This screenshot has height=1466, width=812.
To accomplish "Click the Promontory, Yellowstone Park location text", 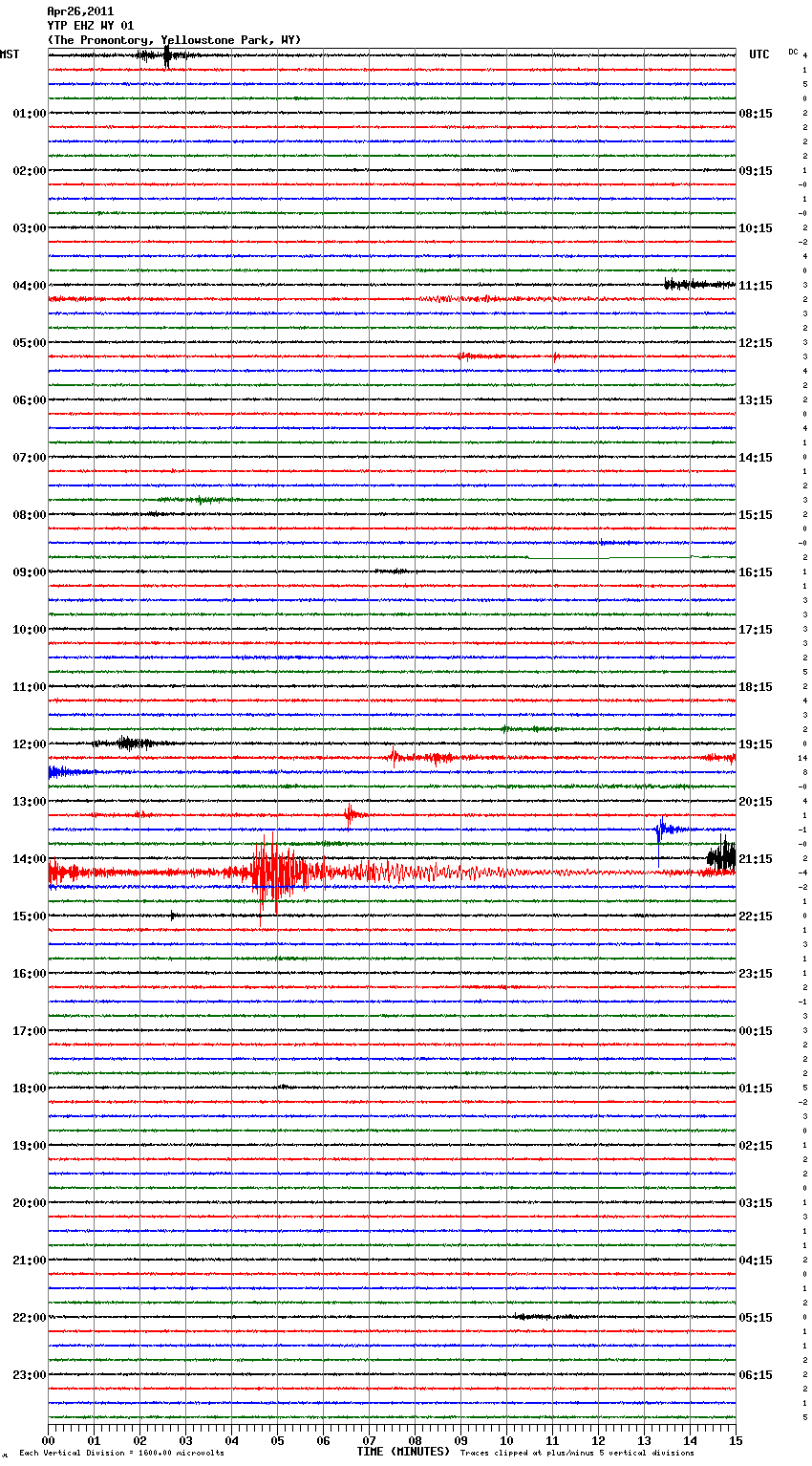I will (174, 40).
